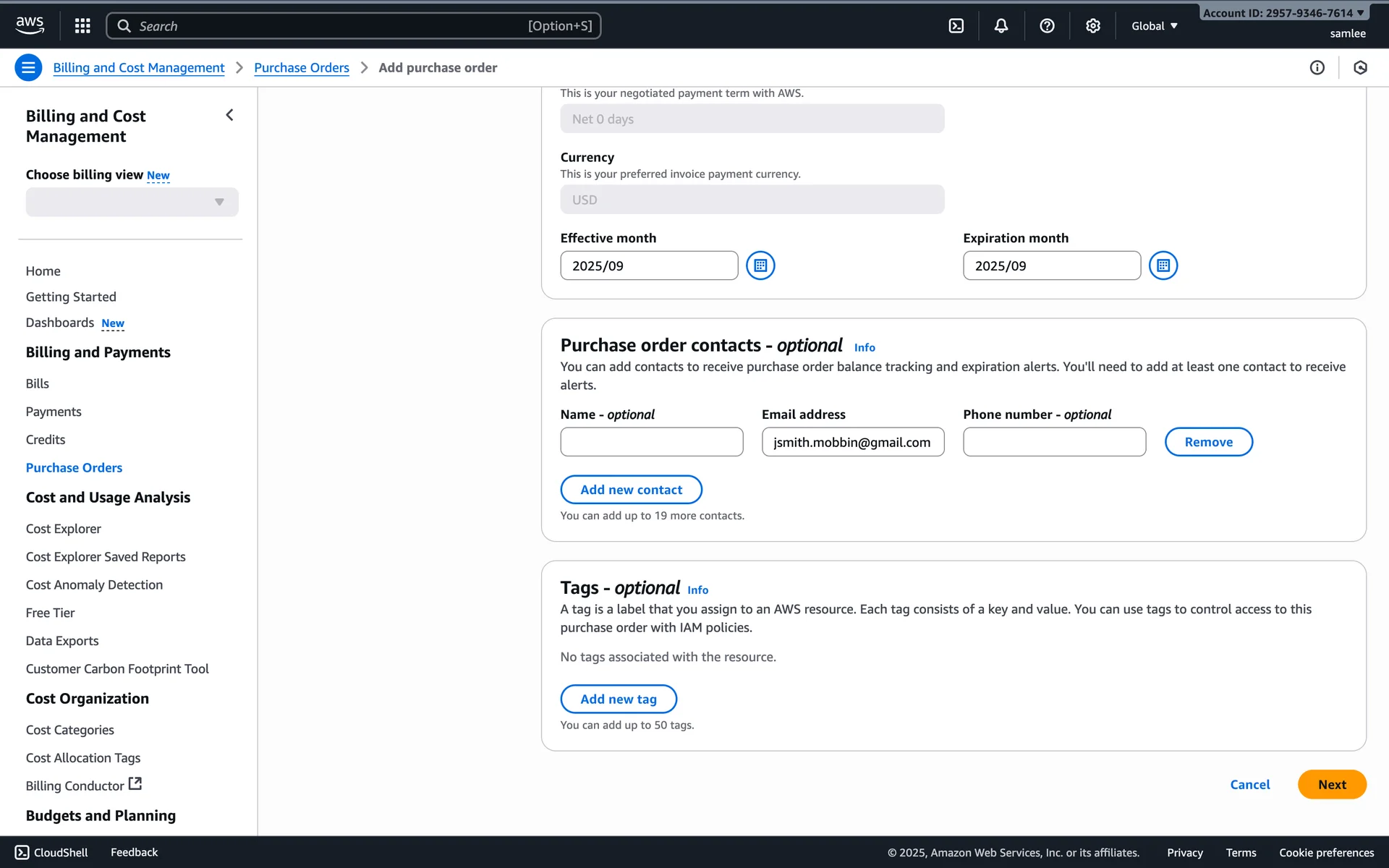This screenshot has width=1389, height=868.
Task: Open the page info panel icon
Action: [1317, 67]
